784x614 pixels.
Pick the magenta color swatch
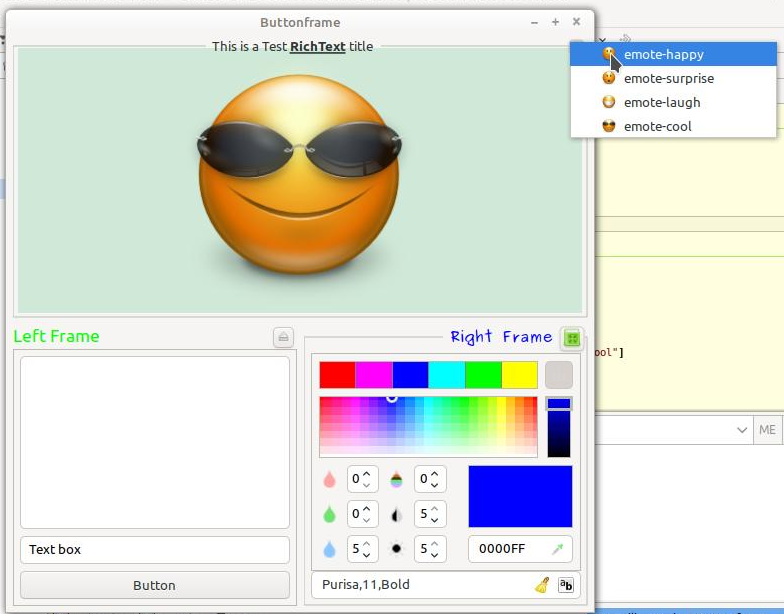[x=374, y=375]
